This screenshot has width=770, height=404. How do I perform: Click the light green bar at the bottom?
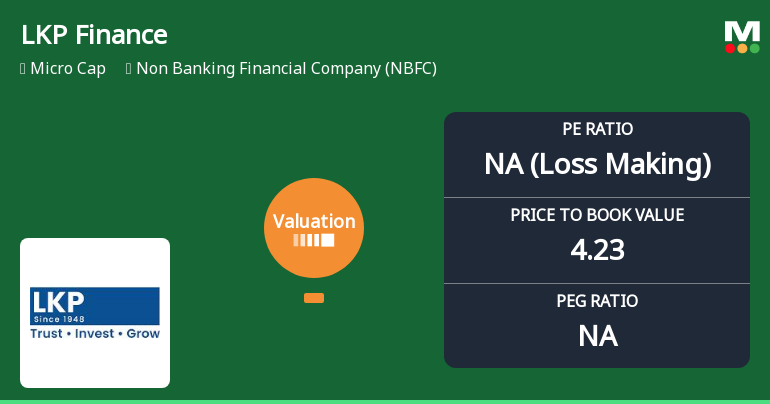click(x=385, y=401)
